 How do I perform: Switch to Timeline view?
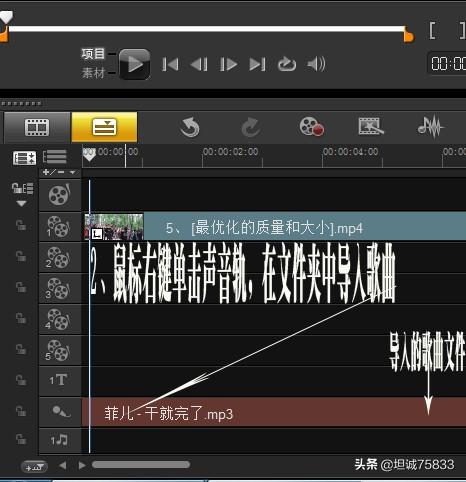pos(104,127)
